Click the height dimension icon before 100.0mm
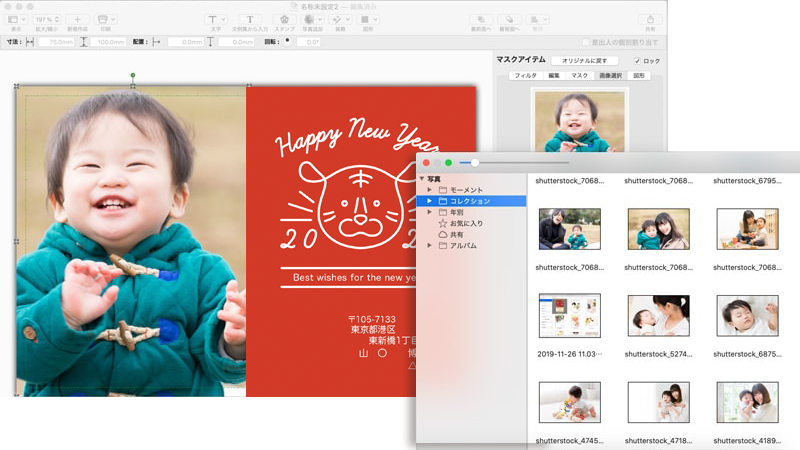The image size is (800, 450). 84,42
